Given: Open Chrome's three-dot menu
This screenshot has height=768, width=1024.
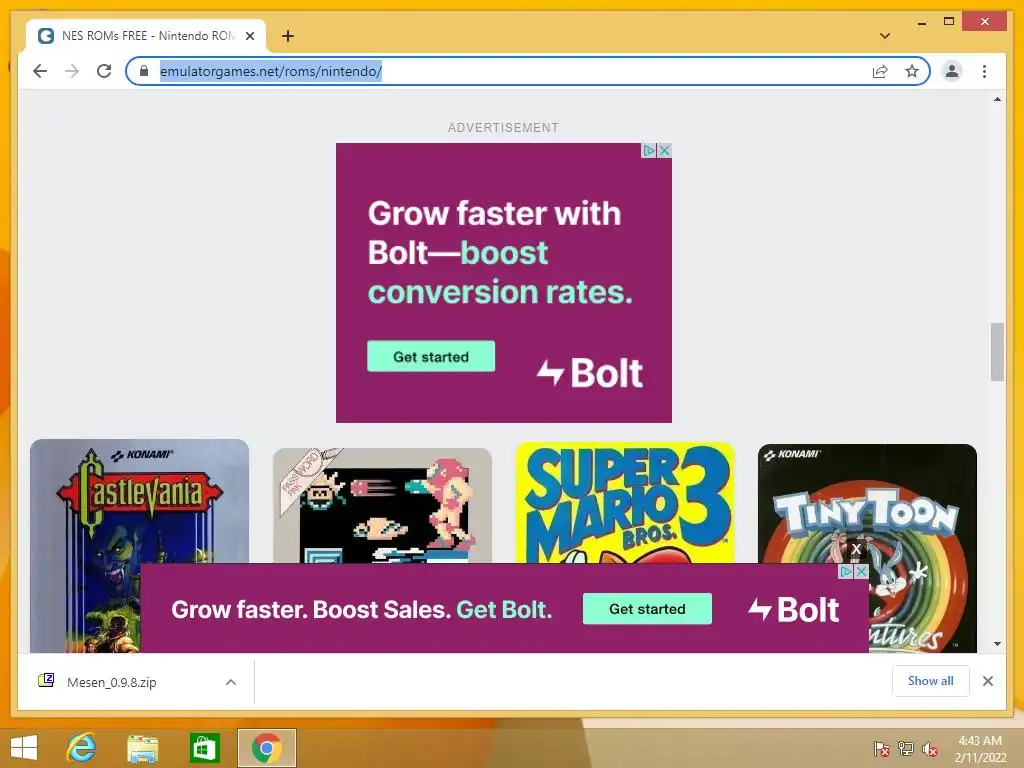Looking at the screenshot, I should click(984, 71).
